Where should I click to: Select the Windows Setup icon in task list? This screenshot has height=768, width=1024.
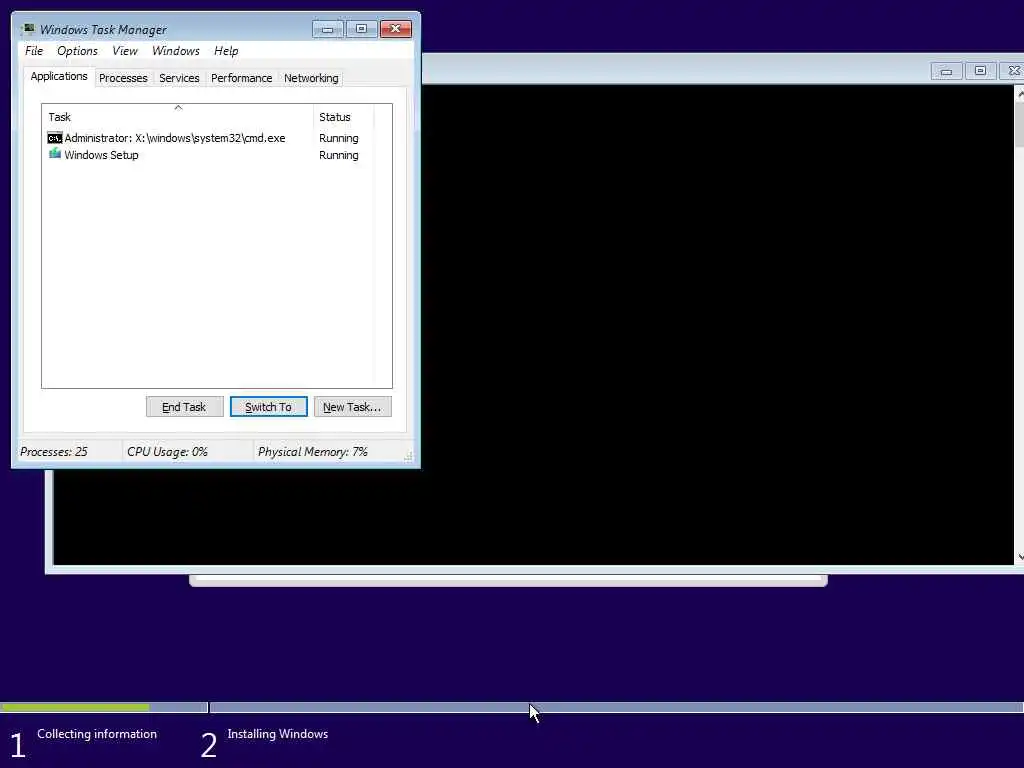point(55,154)
